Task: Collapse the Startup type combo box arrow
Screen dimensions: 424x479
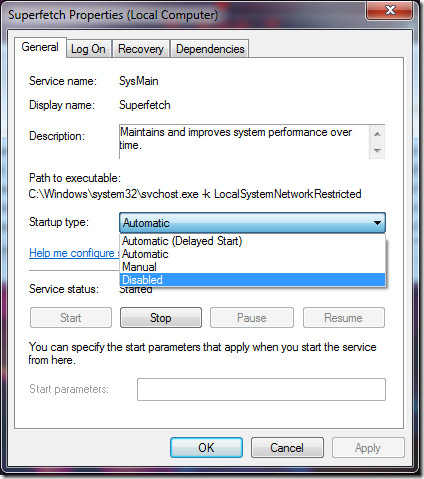Action: pyautogui.click(x=377, y=223)
